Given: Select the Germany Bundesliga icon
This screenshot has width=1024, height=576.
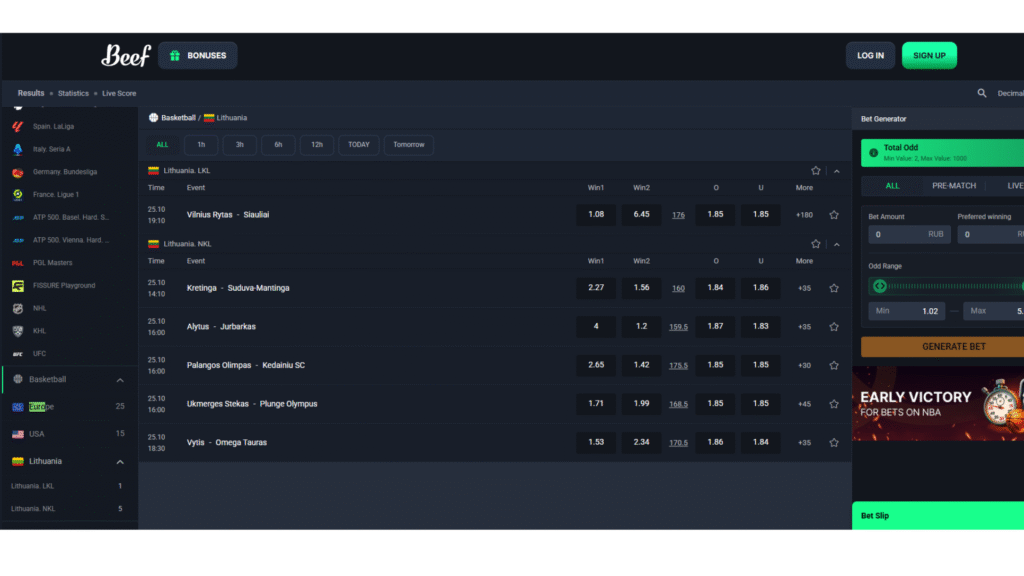Looking at the screenshot, I should click(x=18, y=172).
